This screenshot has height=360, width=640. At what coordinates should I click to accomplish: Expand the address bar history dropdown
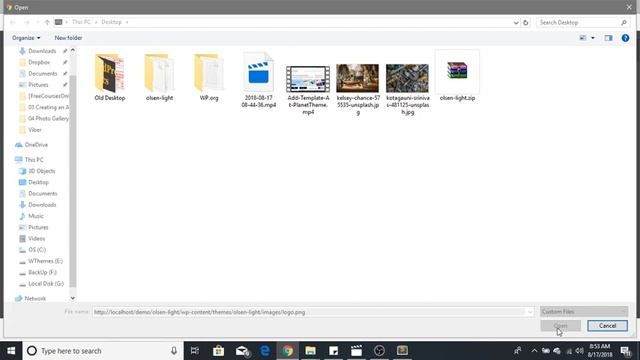(516, 22)
